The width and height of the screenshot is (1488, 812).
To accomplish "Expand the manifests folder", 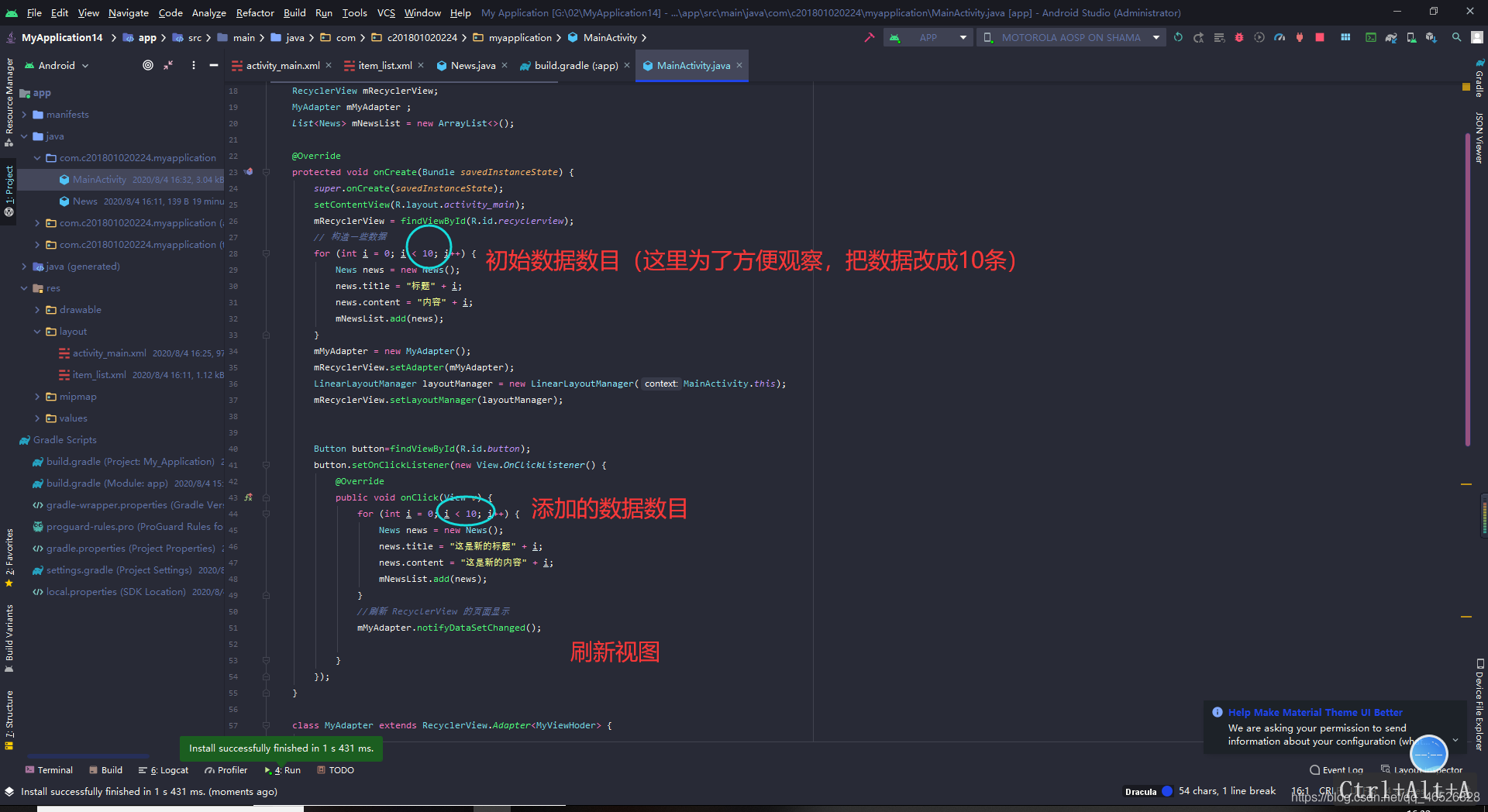I will 24,115.
